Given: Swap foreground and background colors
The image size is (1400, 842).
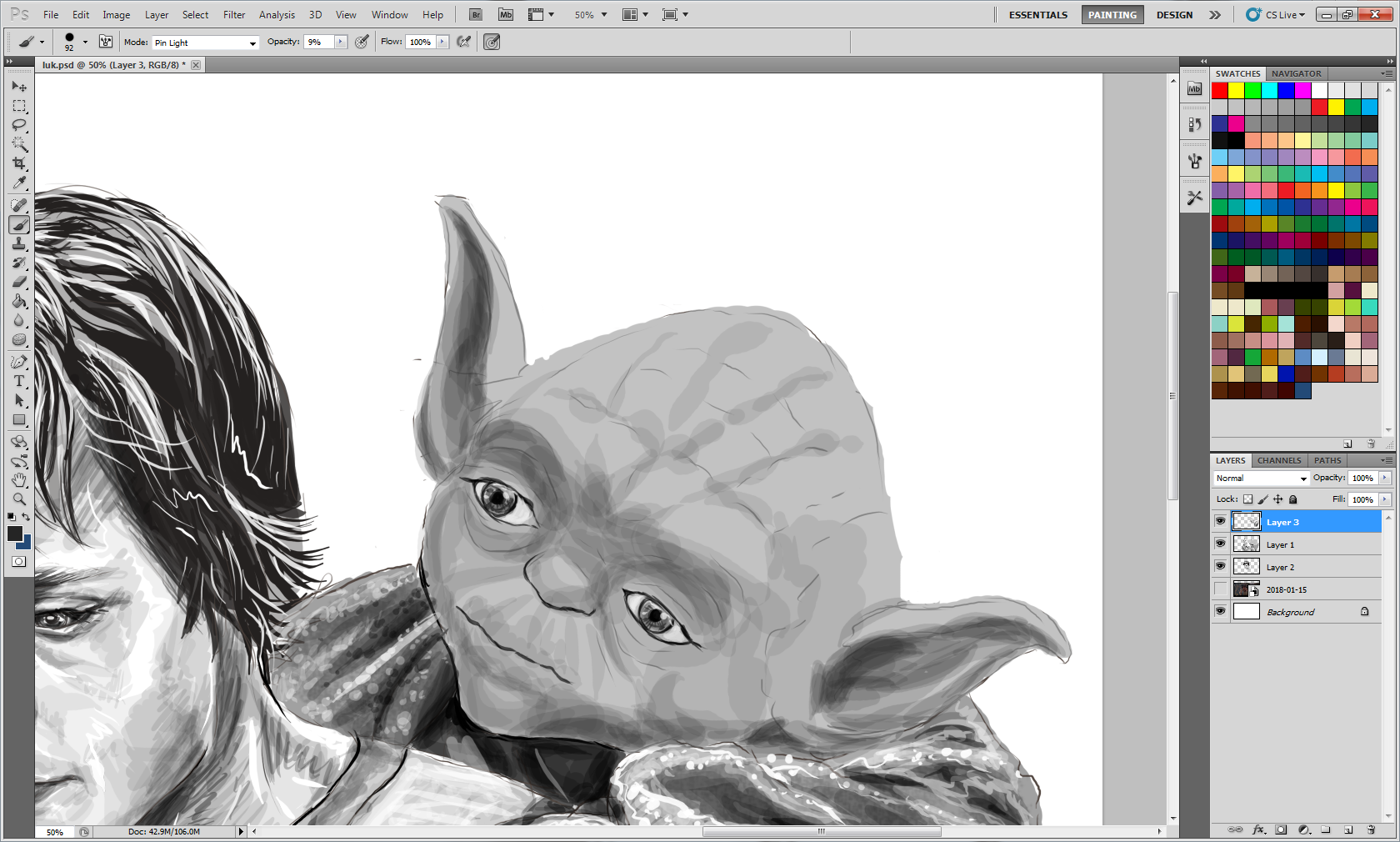Looking at the screenshot, I should tap(26, 517).
